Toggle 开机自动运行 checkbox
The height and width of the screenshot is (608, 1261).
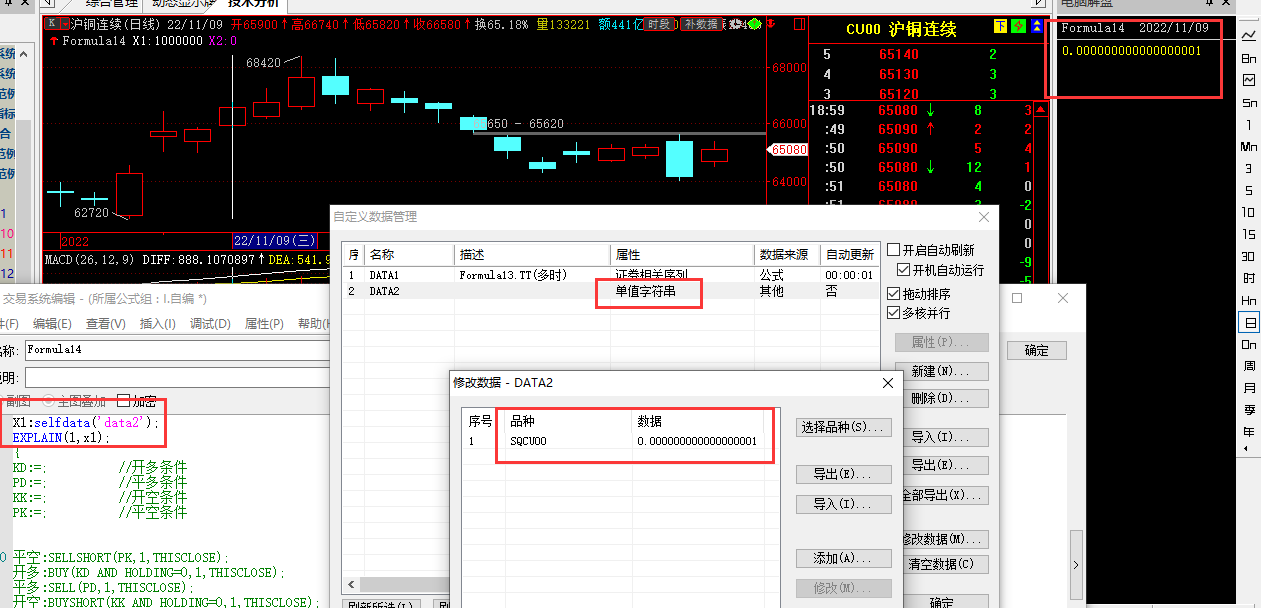[x=904, y=270]
